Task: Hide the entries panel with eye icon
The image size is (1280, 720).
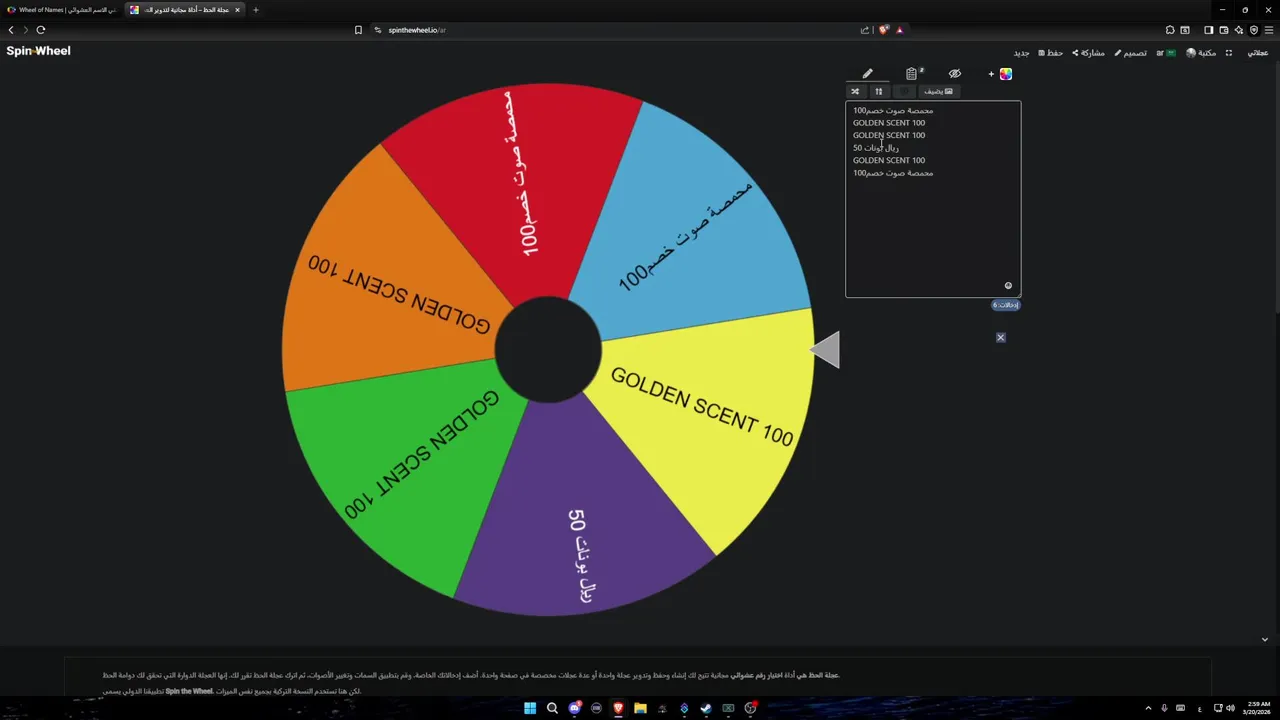Action: pos(955,74)
